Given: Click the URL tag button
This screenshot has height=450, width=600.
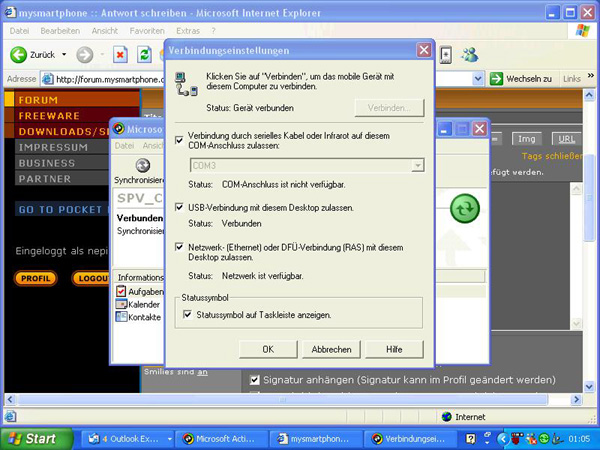Looking at the screenshot, I should (x=566, y=139).
